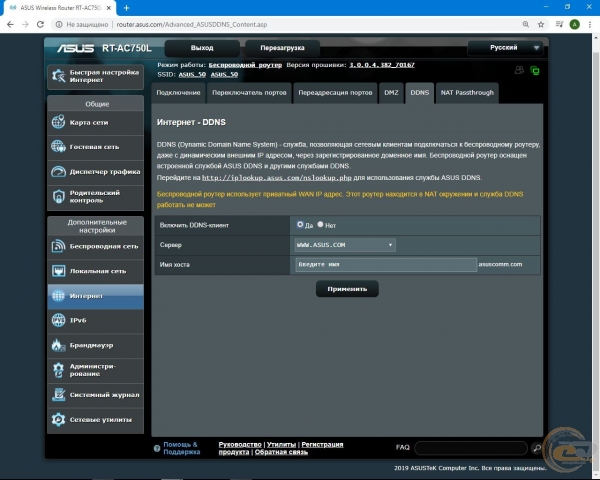
Task: Open the System Log (Системный журнал) icon
Action: pyautogui.click(x=59, y=395)
